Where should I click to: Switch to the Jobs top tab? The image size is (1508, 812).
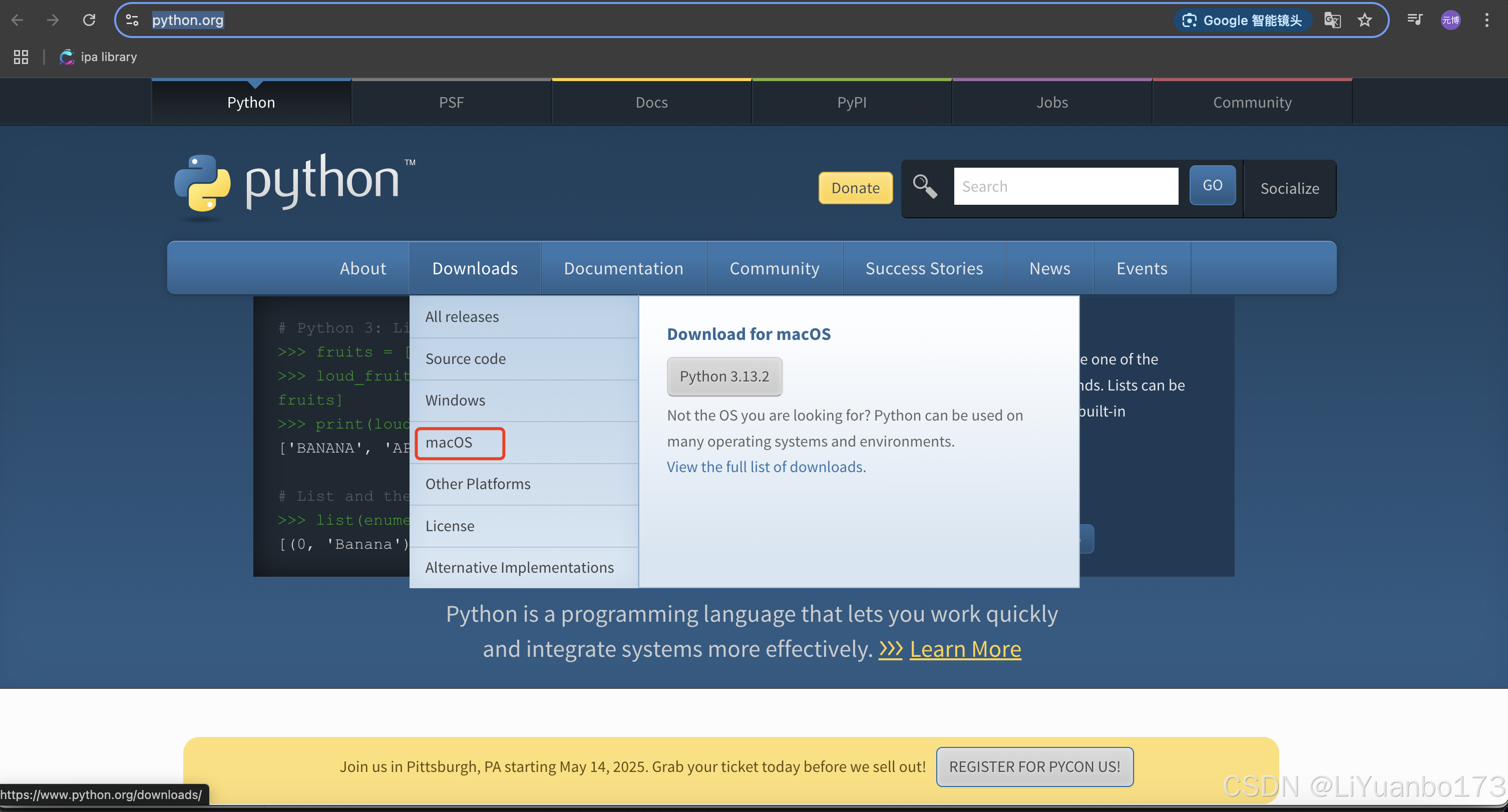point(1052,102)
